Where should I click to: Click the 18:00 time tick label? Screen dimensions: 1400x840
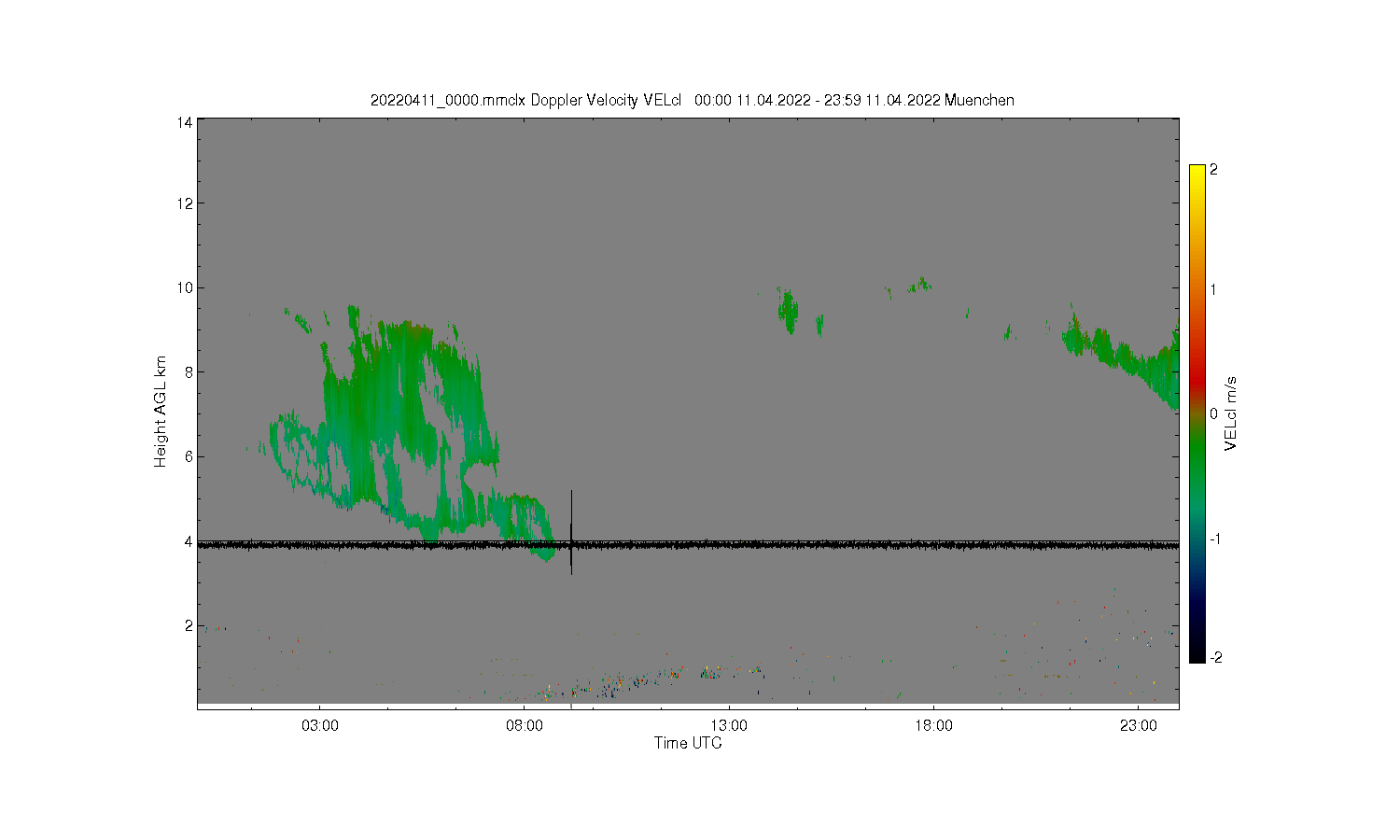(x=933, y=725)
